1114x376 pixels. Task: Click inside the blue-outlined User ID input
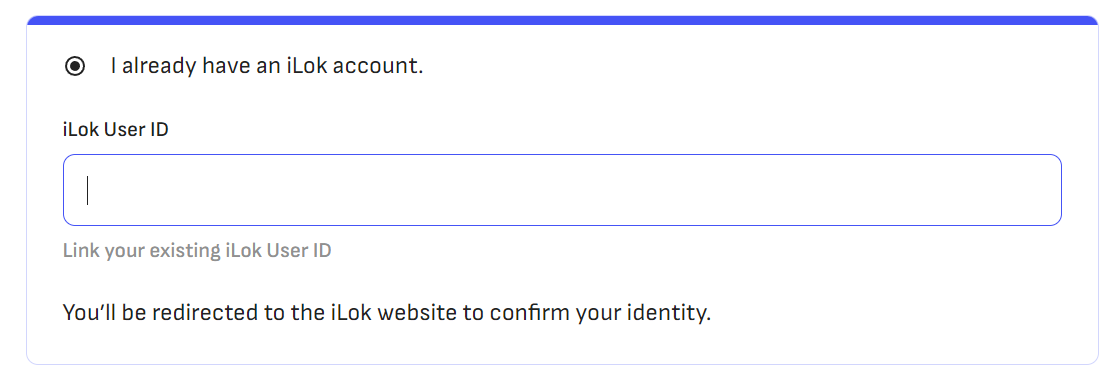[x=562, y=190]
